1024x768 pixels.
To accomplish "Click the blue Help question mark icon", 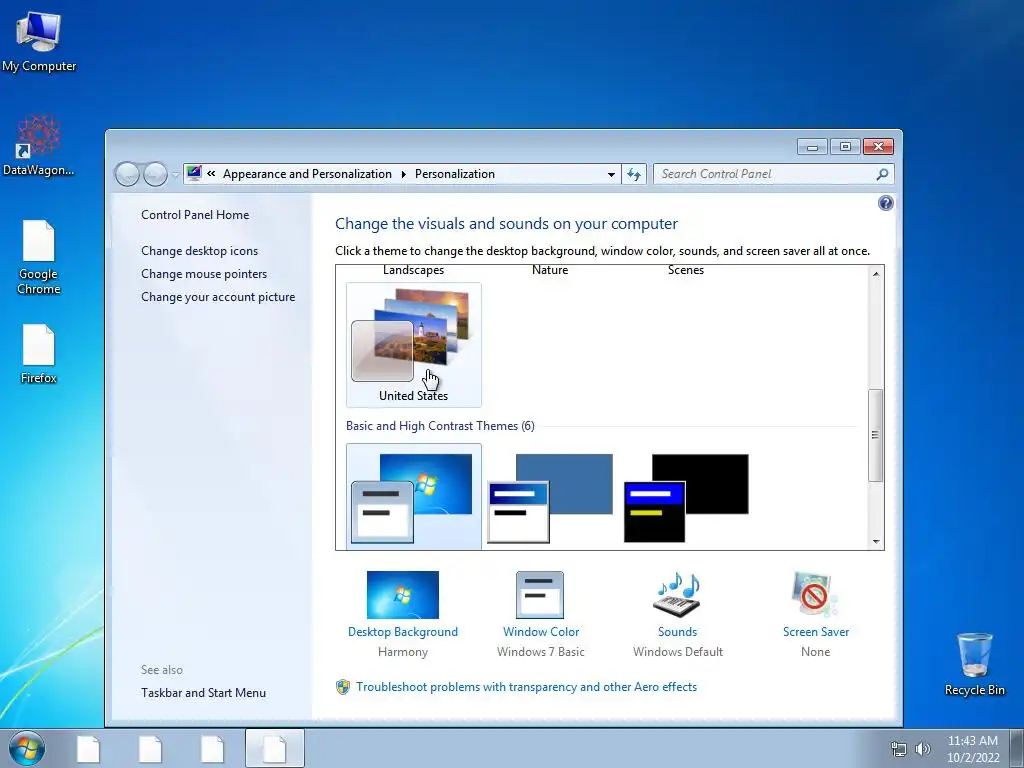I will [886, 203].
